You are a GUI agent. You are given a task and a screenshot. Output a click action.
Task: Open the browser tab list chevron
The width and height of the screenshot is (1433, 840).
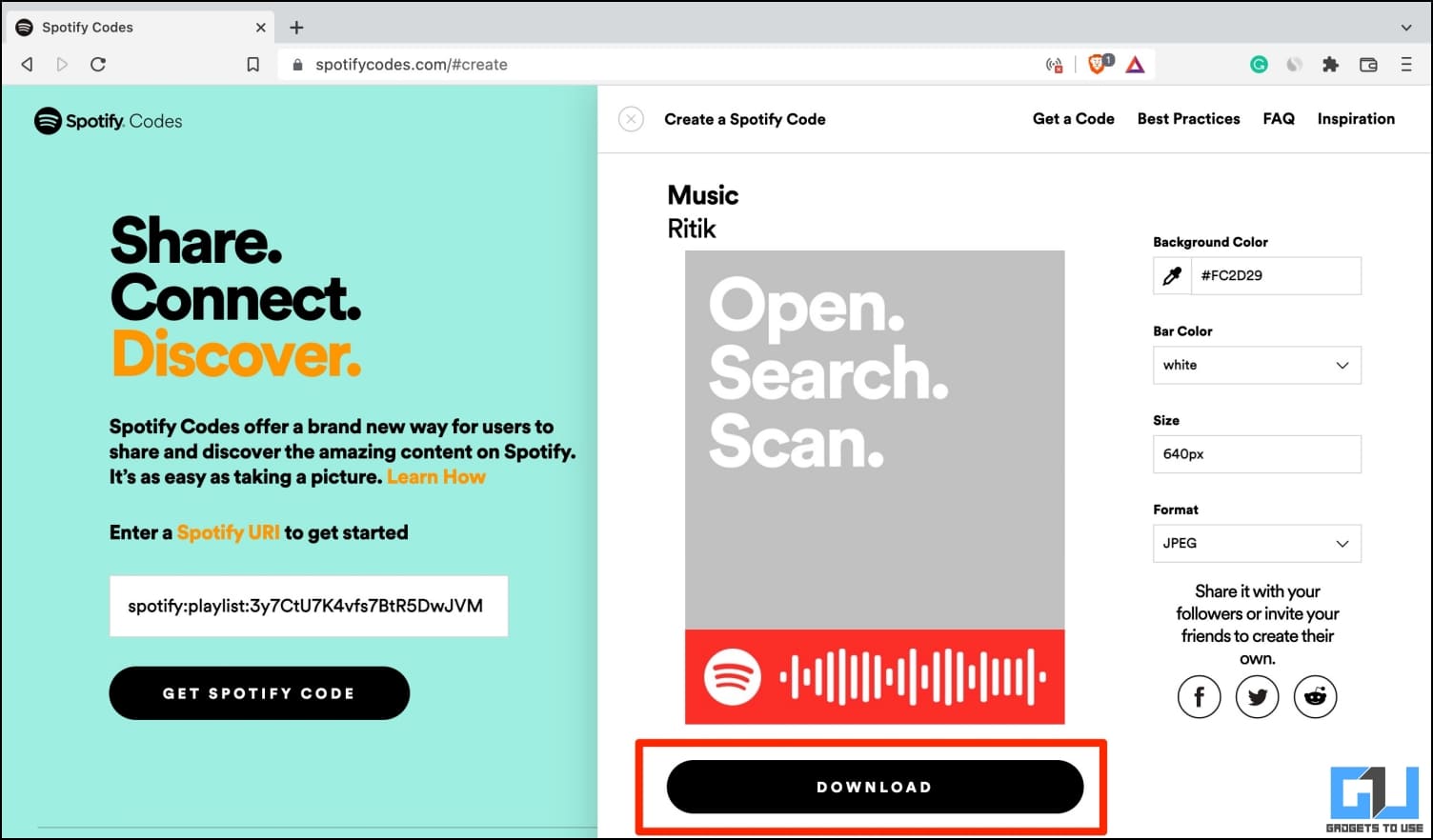(x=1406, y=27)
